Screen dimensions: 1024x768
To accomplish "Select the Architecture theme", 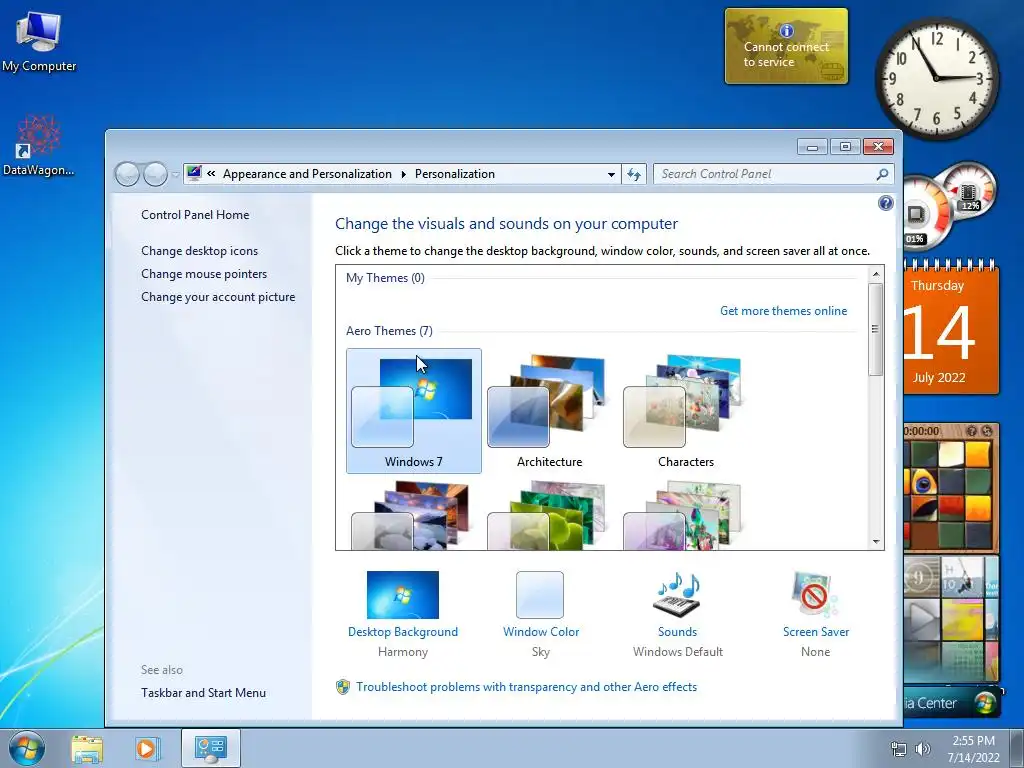I will (549, 411).
